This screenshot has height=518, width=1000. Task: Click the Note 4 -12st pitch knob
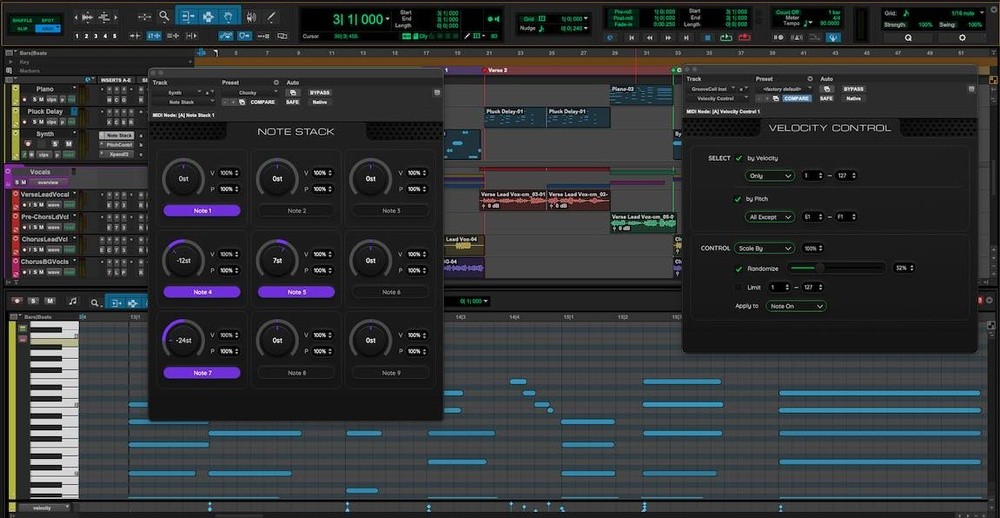click(183, 260)
